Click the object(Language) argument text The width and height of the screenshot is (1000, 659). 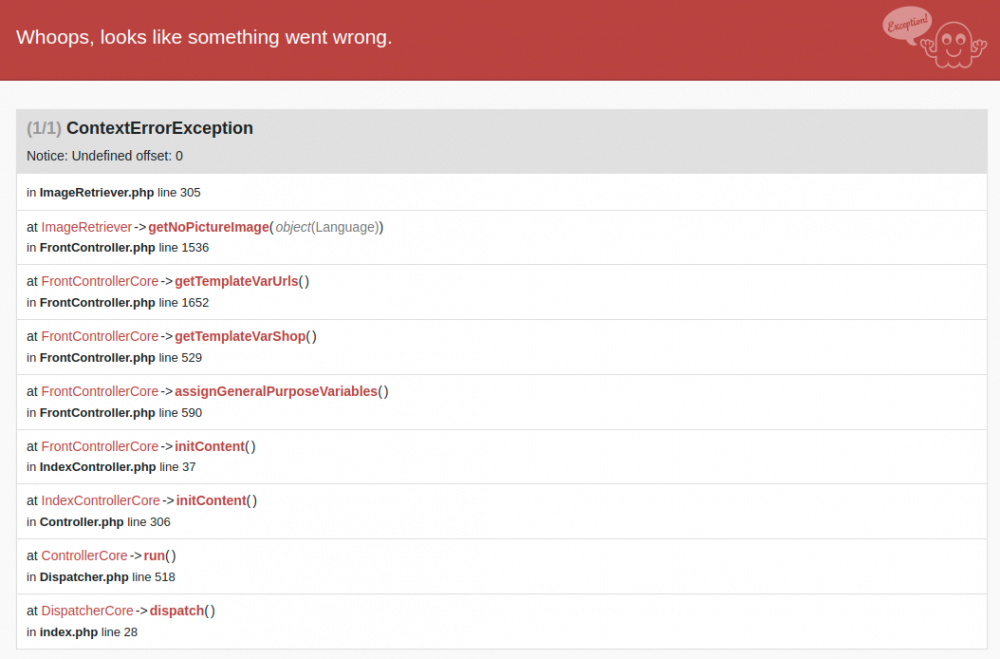[327, 227]
